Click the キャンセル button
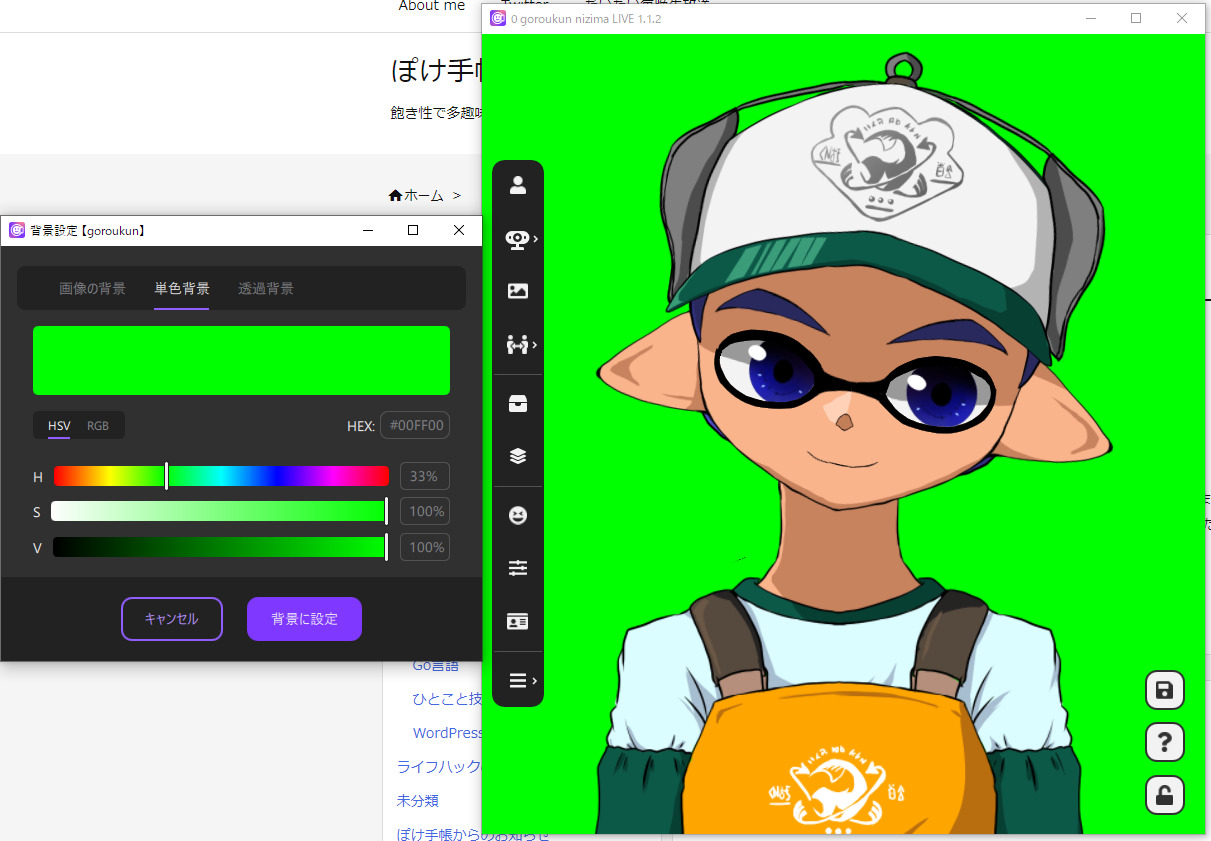 (172, 619)
